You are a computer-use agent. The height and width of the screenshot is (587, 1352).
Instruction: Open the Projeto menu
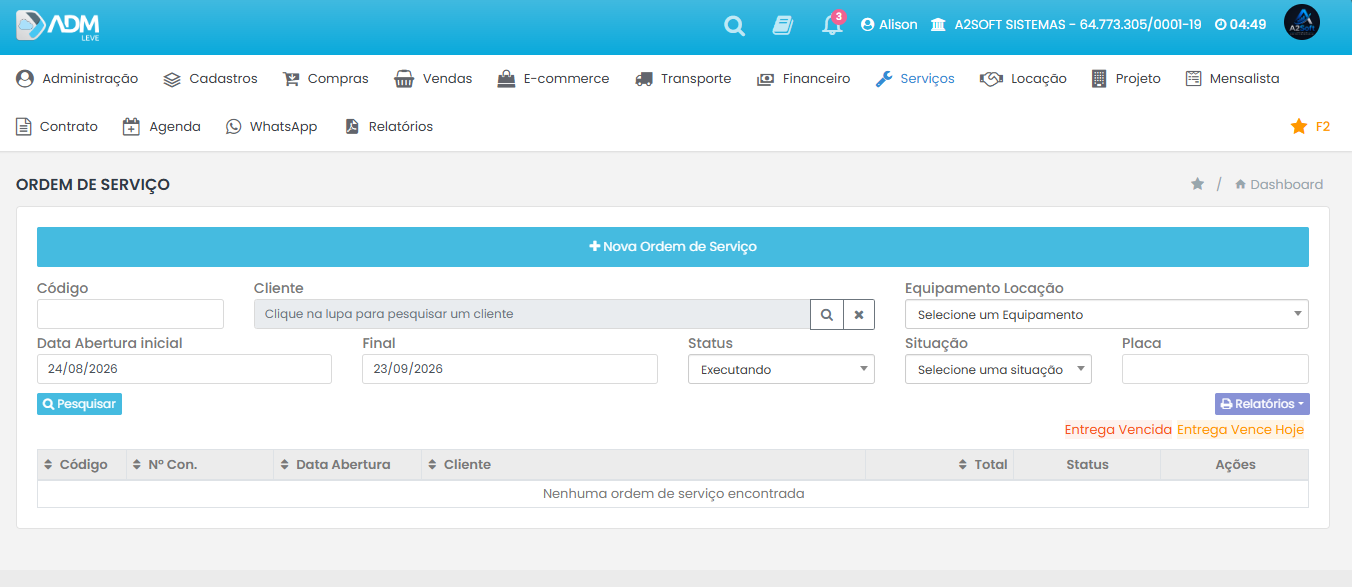(1126, 79)
